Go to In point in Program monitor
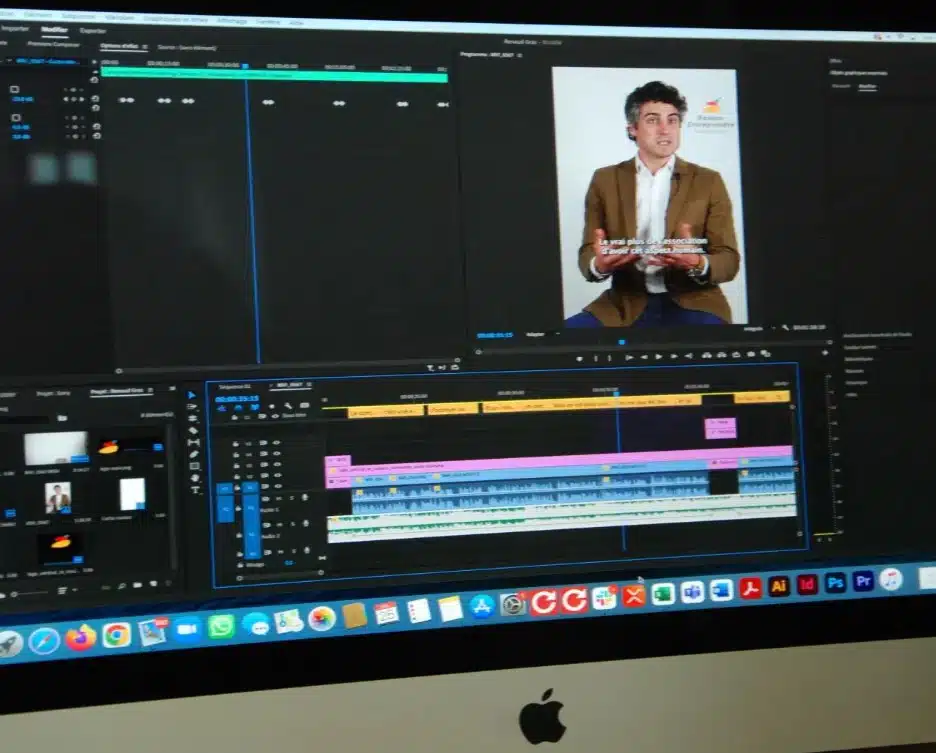Screen dimensions: 936x753 pyautogui.click(x=629, y=357)
